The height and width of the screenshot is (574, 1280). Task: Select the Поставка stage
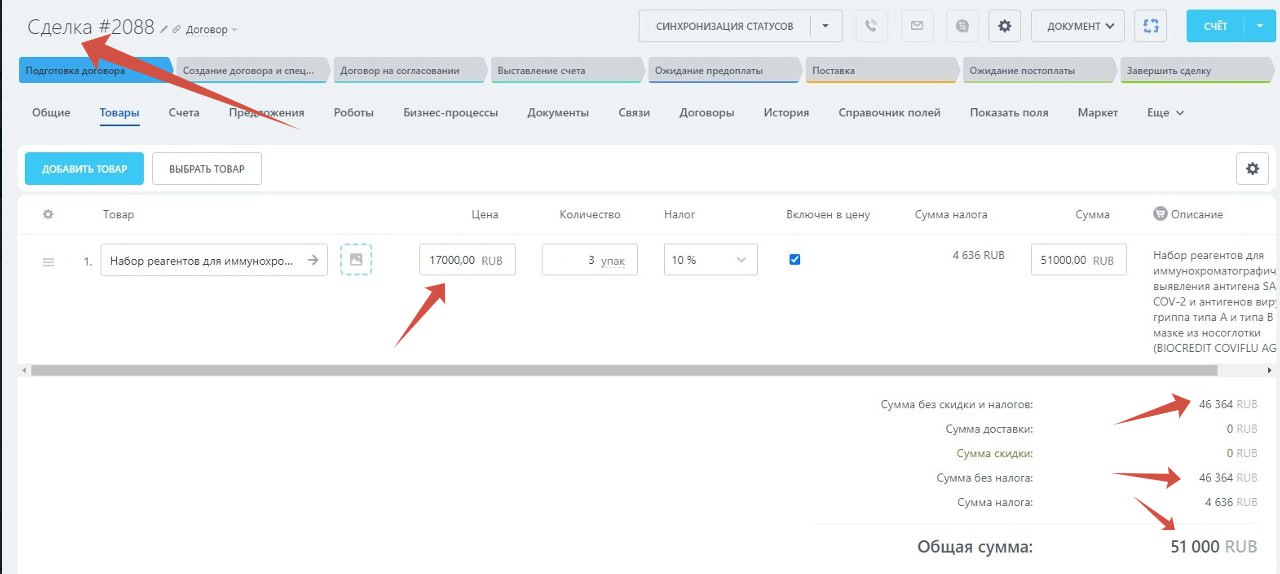(x=882, y=70)
